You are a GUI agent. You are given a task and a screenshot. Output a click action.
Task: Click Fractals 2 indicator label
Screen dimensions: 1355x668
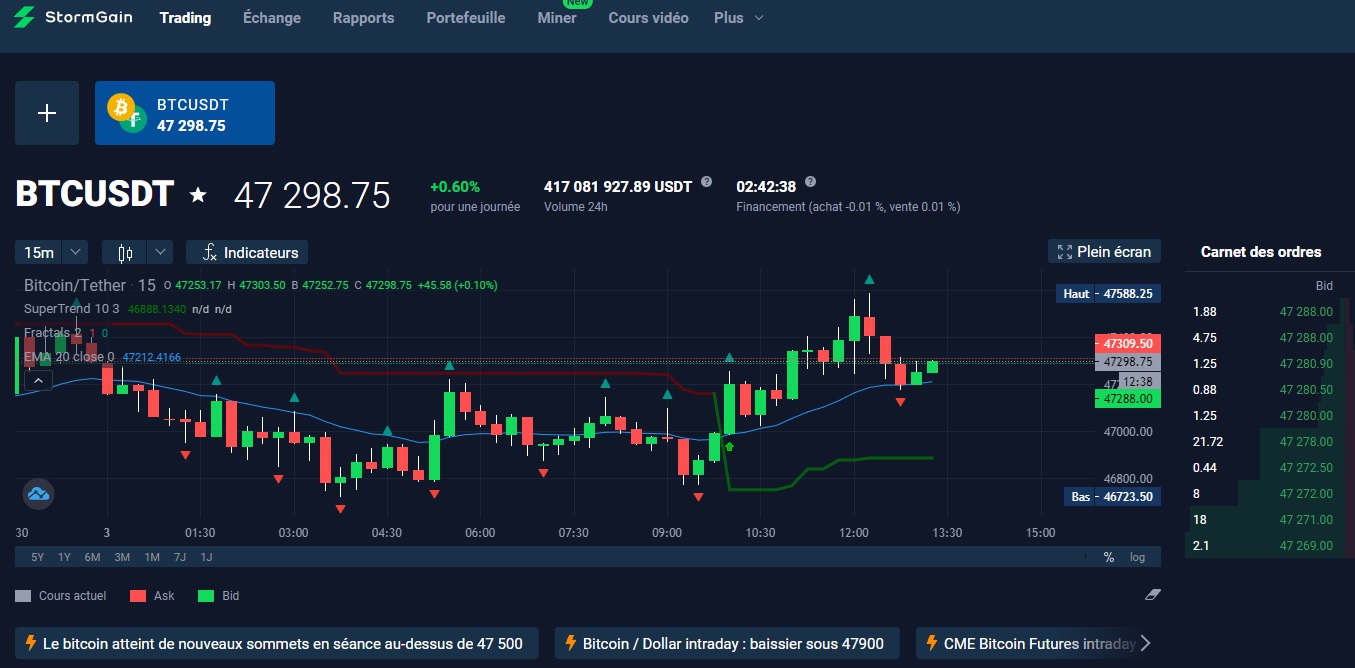click(x=53, y=333)
